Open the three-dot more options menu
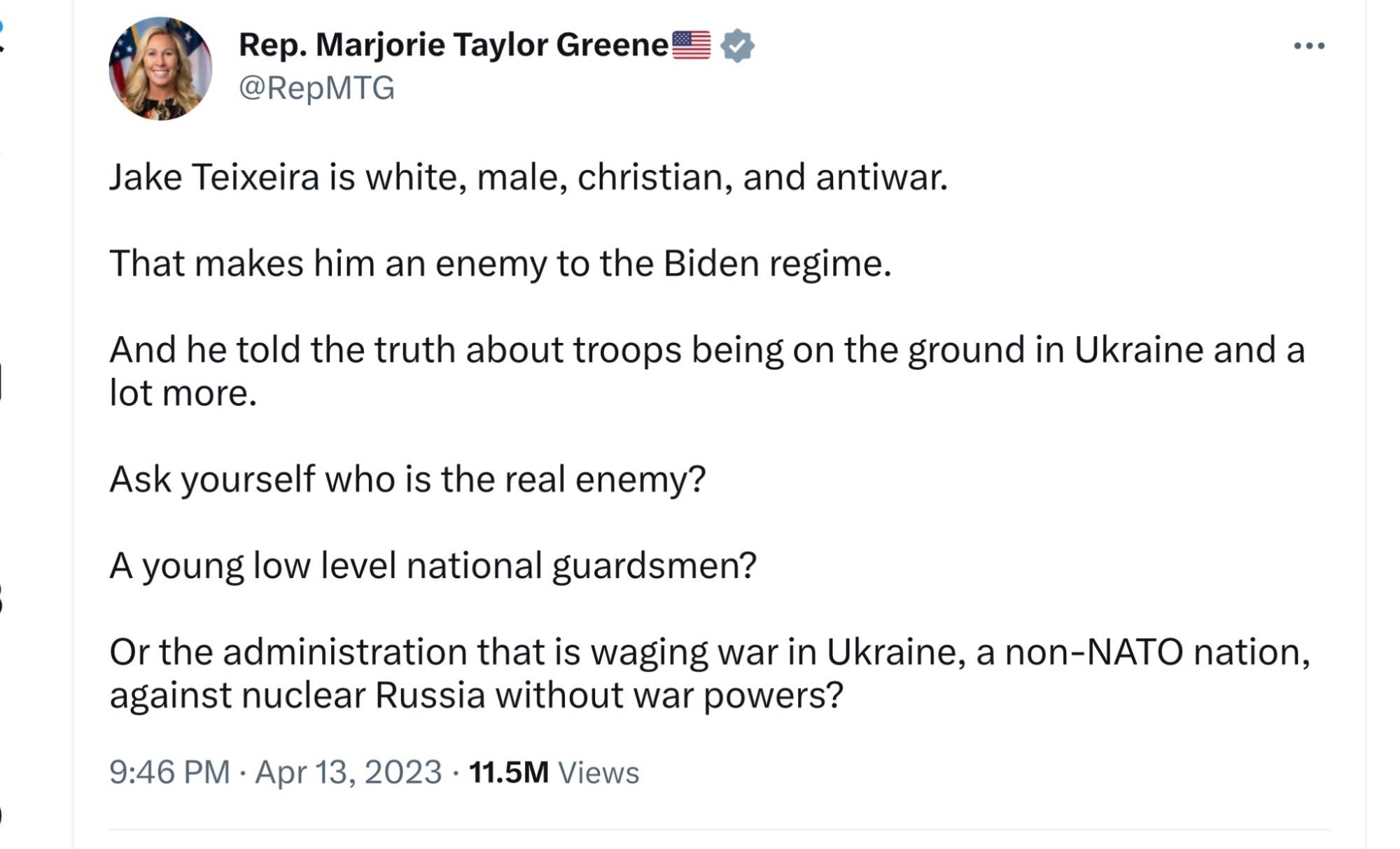The width and height of the screenshot is (1400, 849). tap(1309, 46)
